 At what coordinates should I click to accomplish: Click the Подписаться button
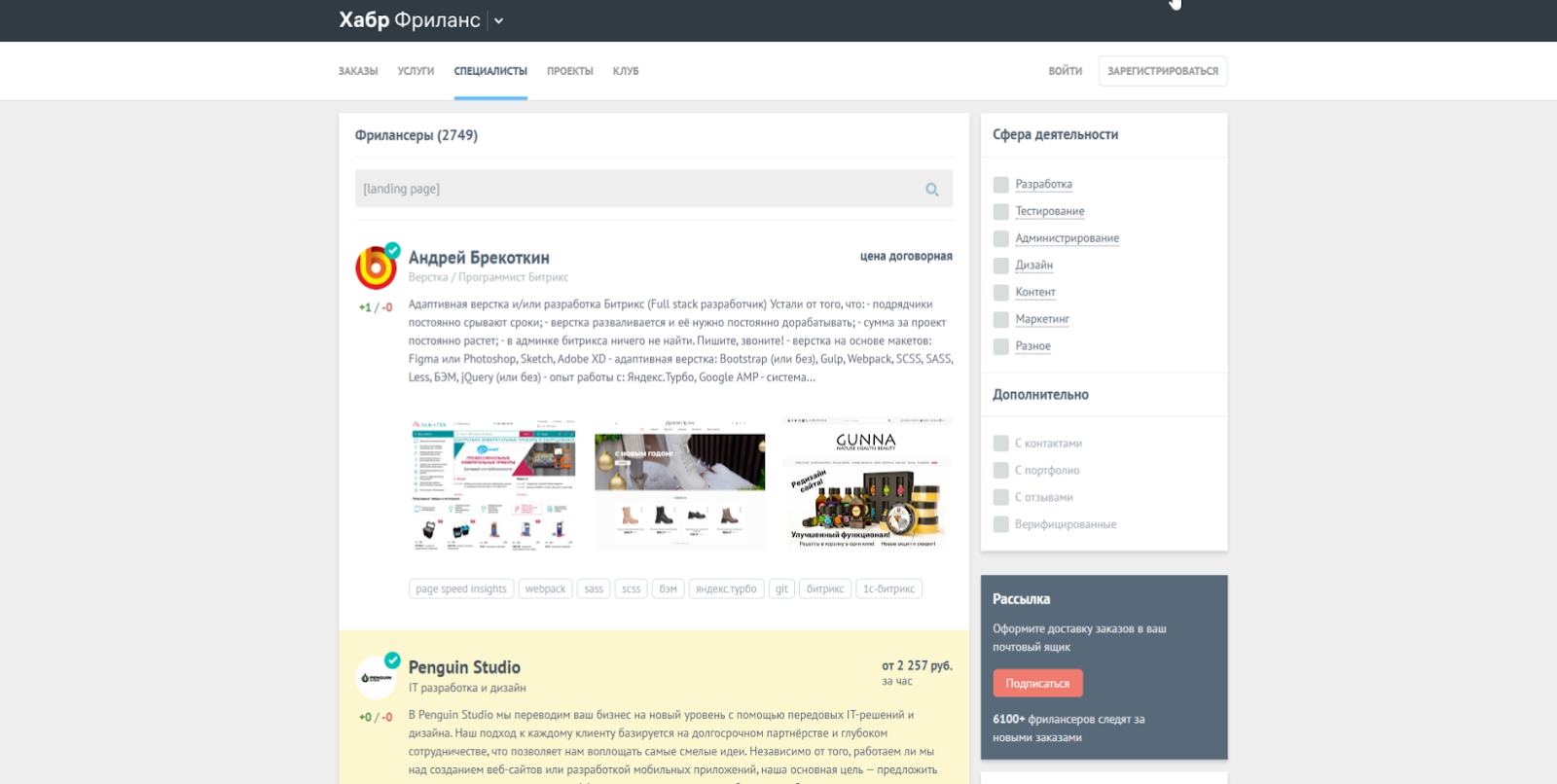pyautogui.click(x=1037, y=684)
